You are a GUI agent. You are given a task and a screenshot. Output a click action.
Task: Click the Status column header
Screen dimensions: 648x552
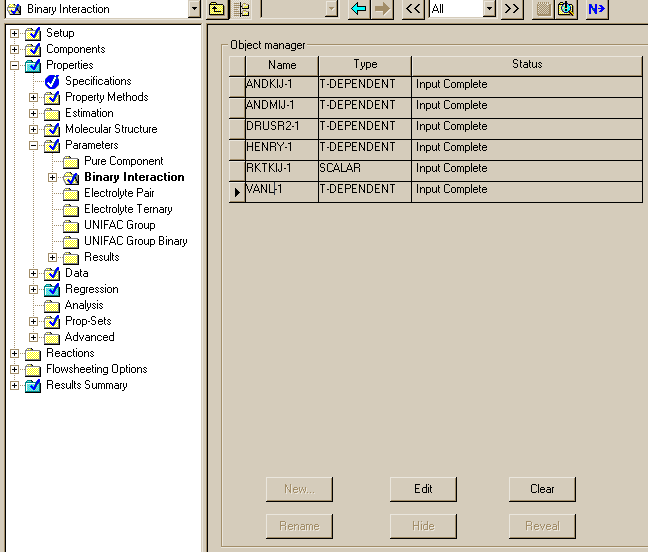527,65
